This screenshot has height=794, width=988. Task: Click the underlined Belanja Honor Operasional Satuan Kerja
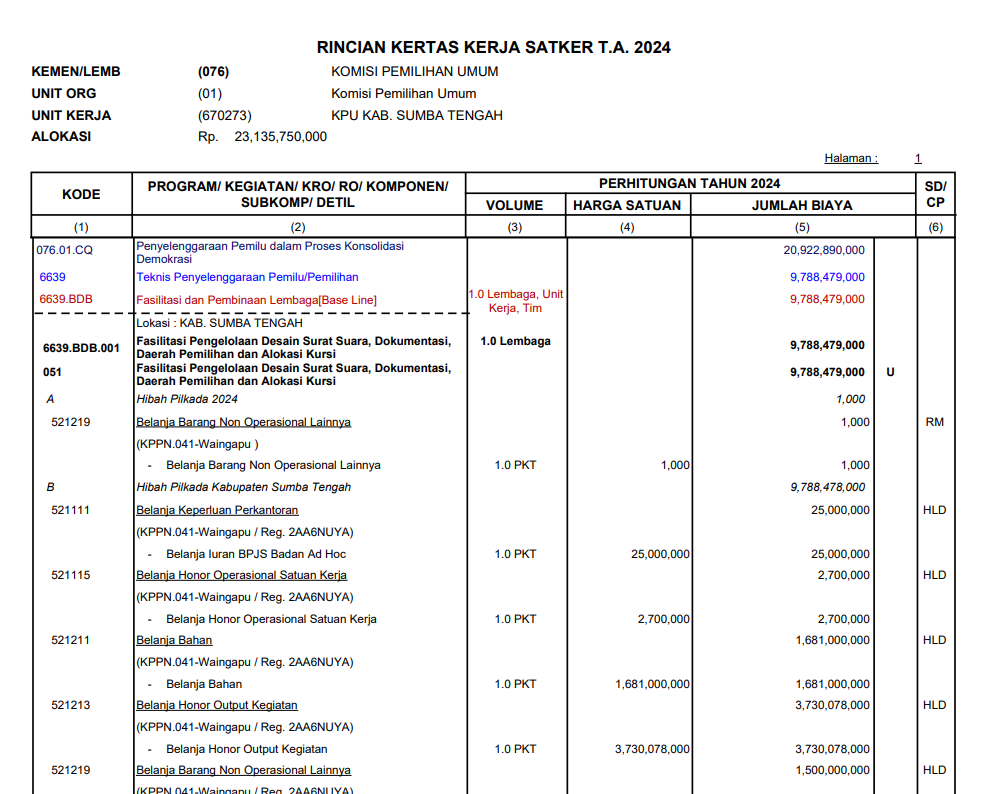pos(241,575)
